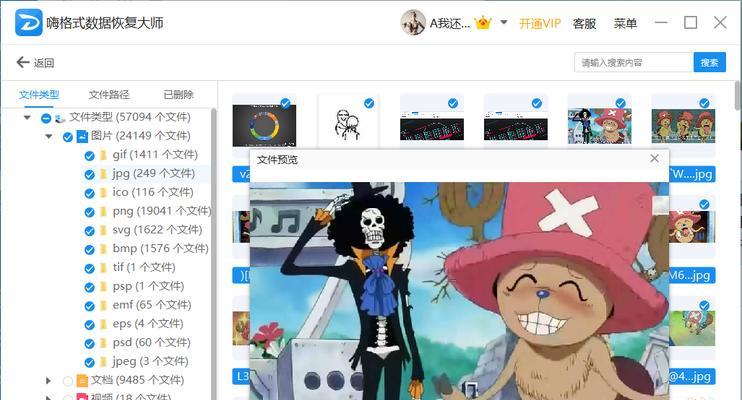Select the tif (1 个文件) row
742x400 pixels.
(x=144, y=267)
